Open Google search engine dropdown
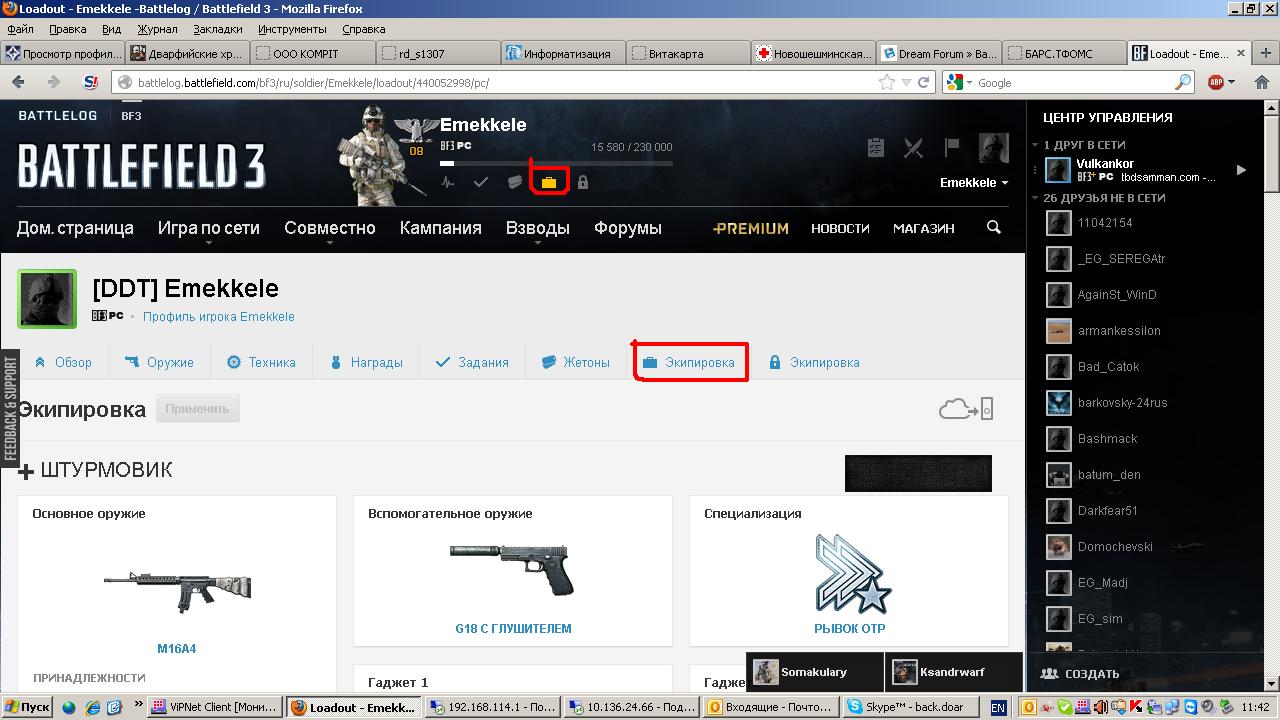The image size is (1280, 720). tap(956, 82)
